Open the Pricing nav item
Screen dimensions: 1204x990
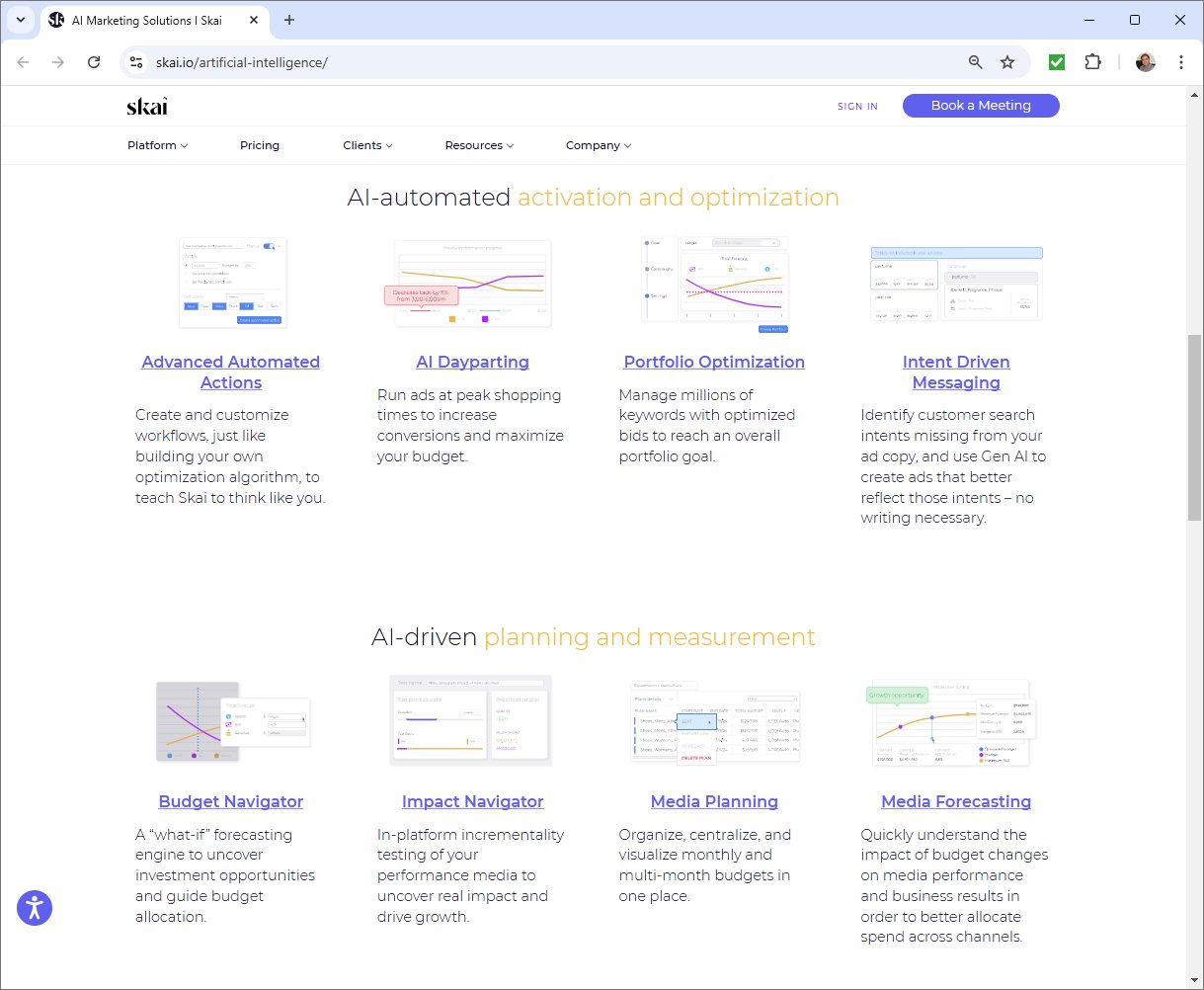click(260, 145)
